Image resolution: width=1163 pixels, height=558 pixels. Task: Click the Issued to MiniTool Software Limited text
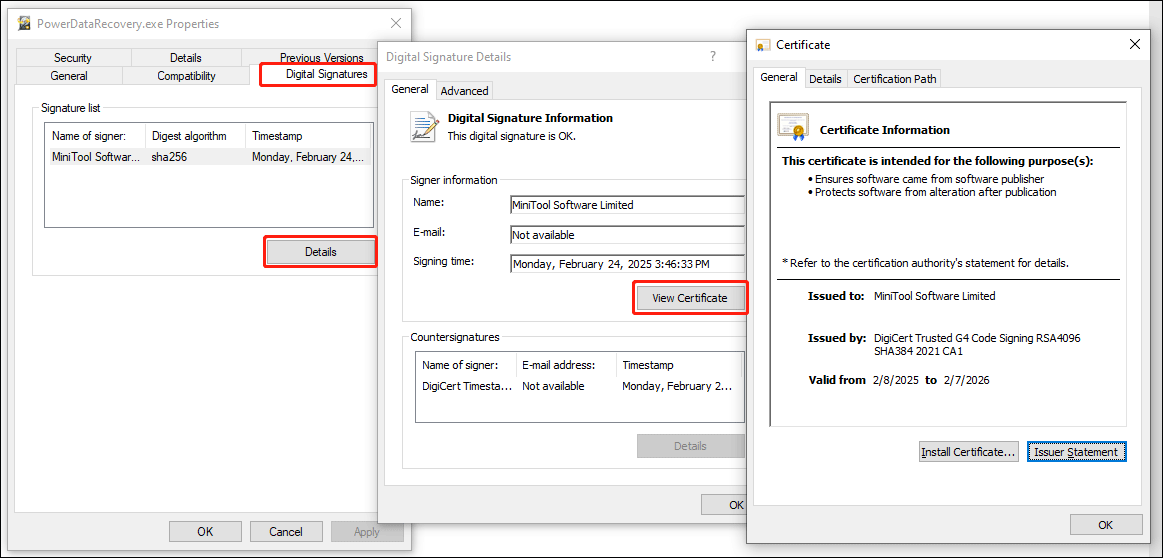coord(935,295)
